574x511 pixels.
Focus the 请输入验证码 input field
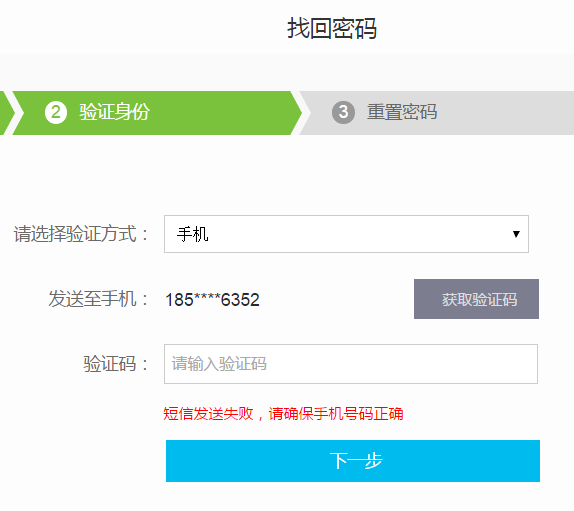coord(351,364)
